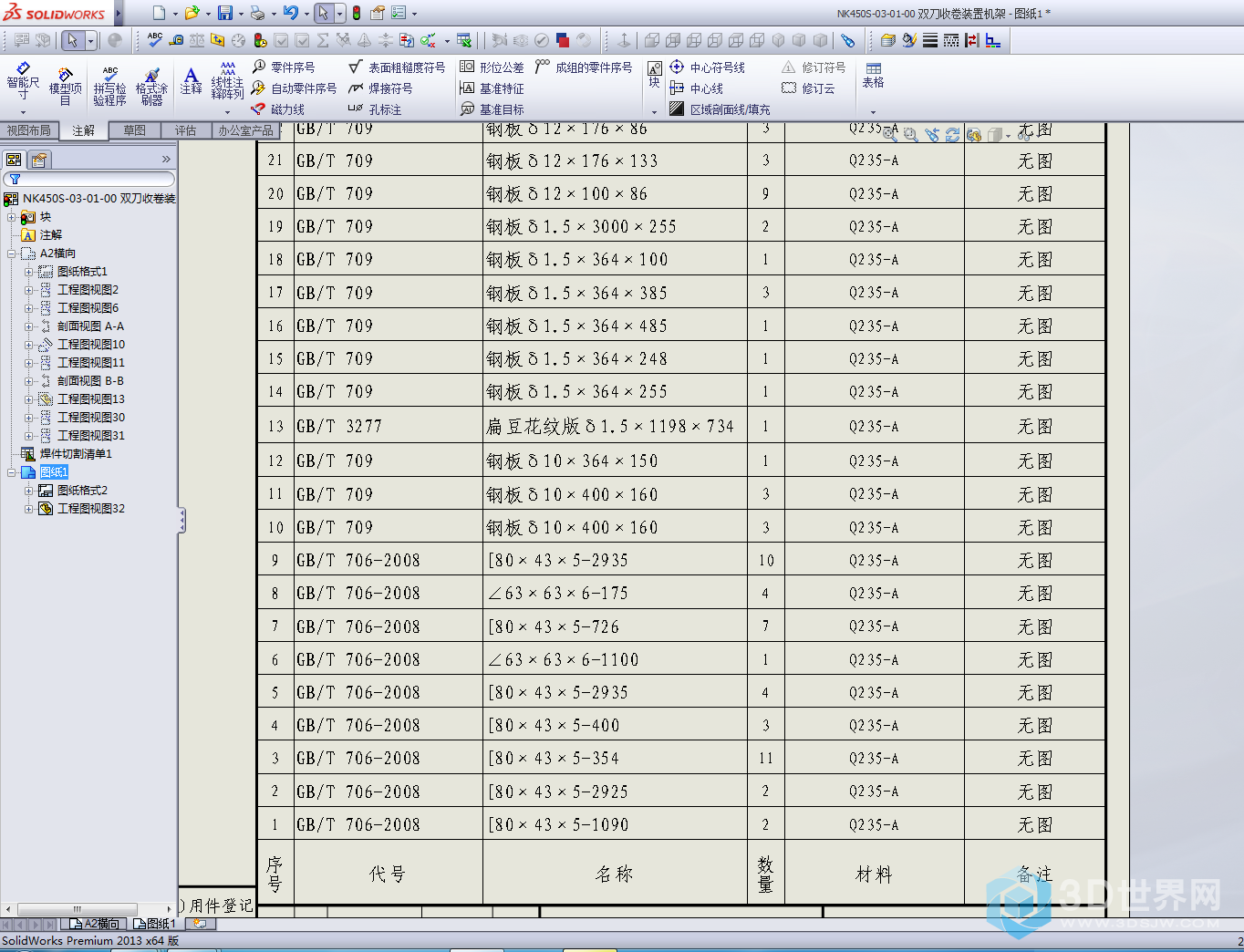Screen dimensions: 1244x952
Task: Switch to the PropertyManager tab in the side panel
Action: (x=39, y=160)
